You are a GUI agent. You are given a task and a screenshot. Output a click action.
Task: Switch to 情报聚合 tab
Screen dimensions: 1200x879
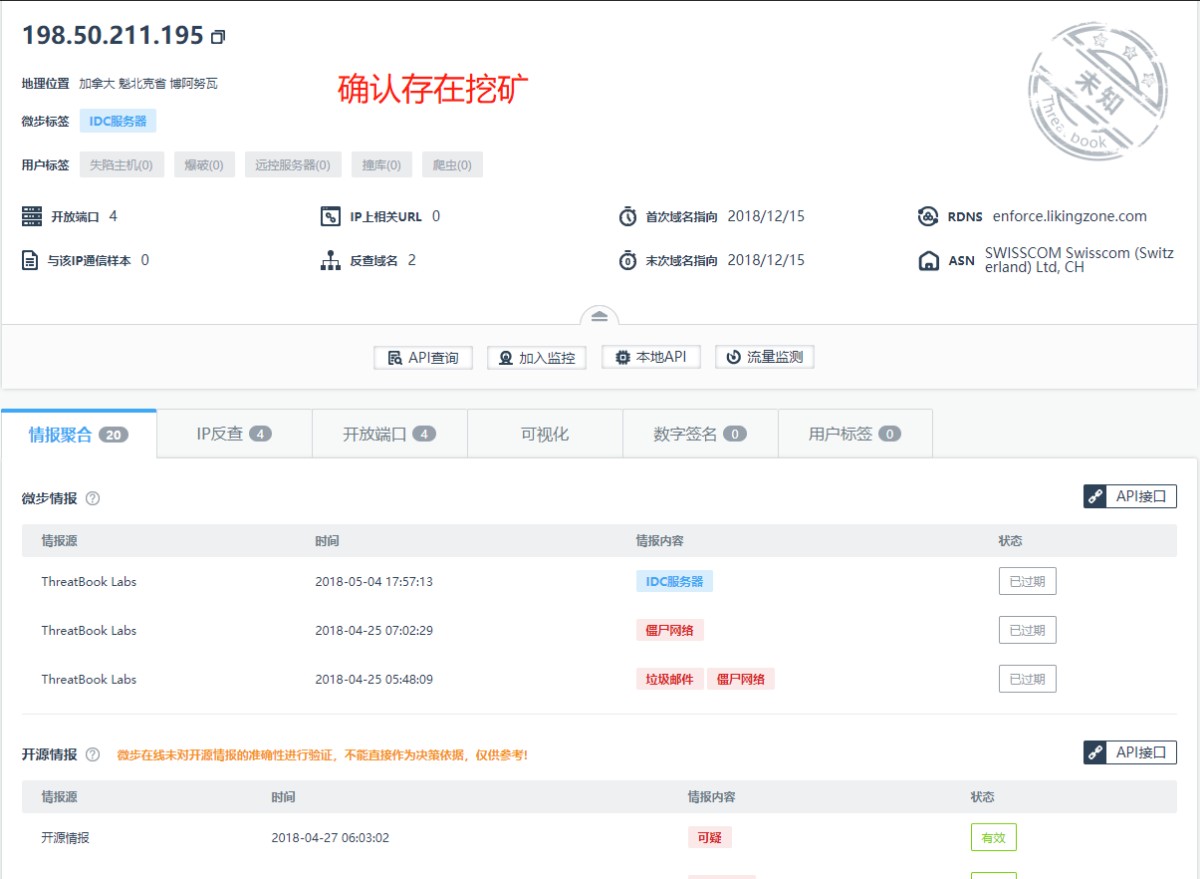(79, 434)
